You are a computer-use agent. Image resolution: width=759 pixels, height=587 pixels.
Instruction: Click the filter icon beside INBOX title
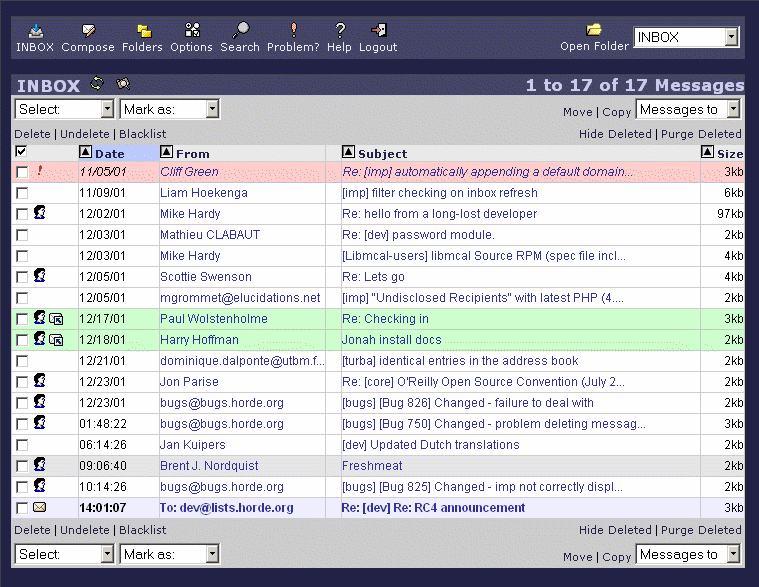[x=123, y=84]
